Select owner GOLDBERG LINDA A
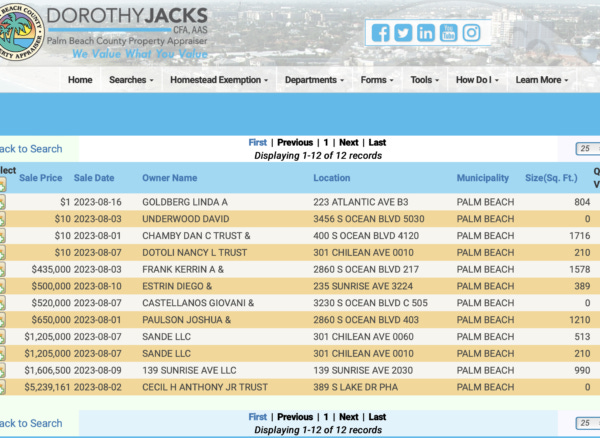Screen dimensions: 600x438 (x=185, y=202)
